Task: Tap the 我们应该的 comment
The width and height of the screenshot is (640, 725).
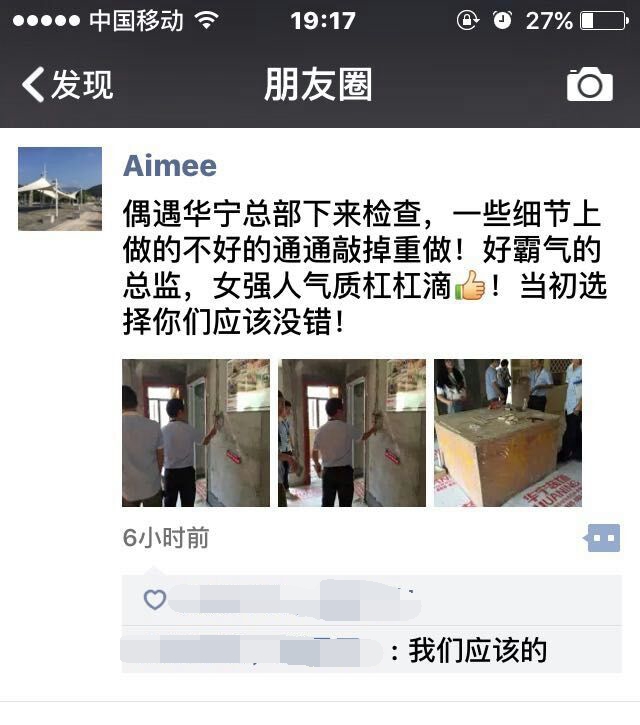Action: [x=477, y=651]
